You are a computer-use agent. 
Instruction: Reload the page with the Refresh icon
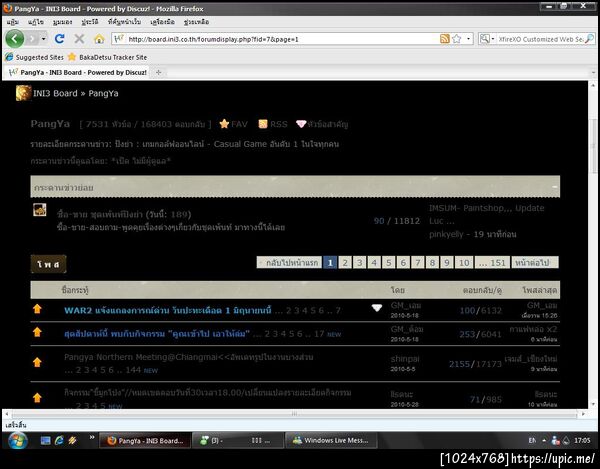59,39
